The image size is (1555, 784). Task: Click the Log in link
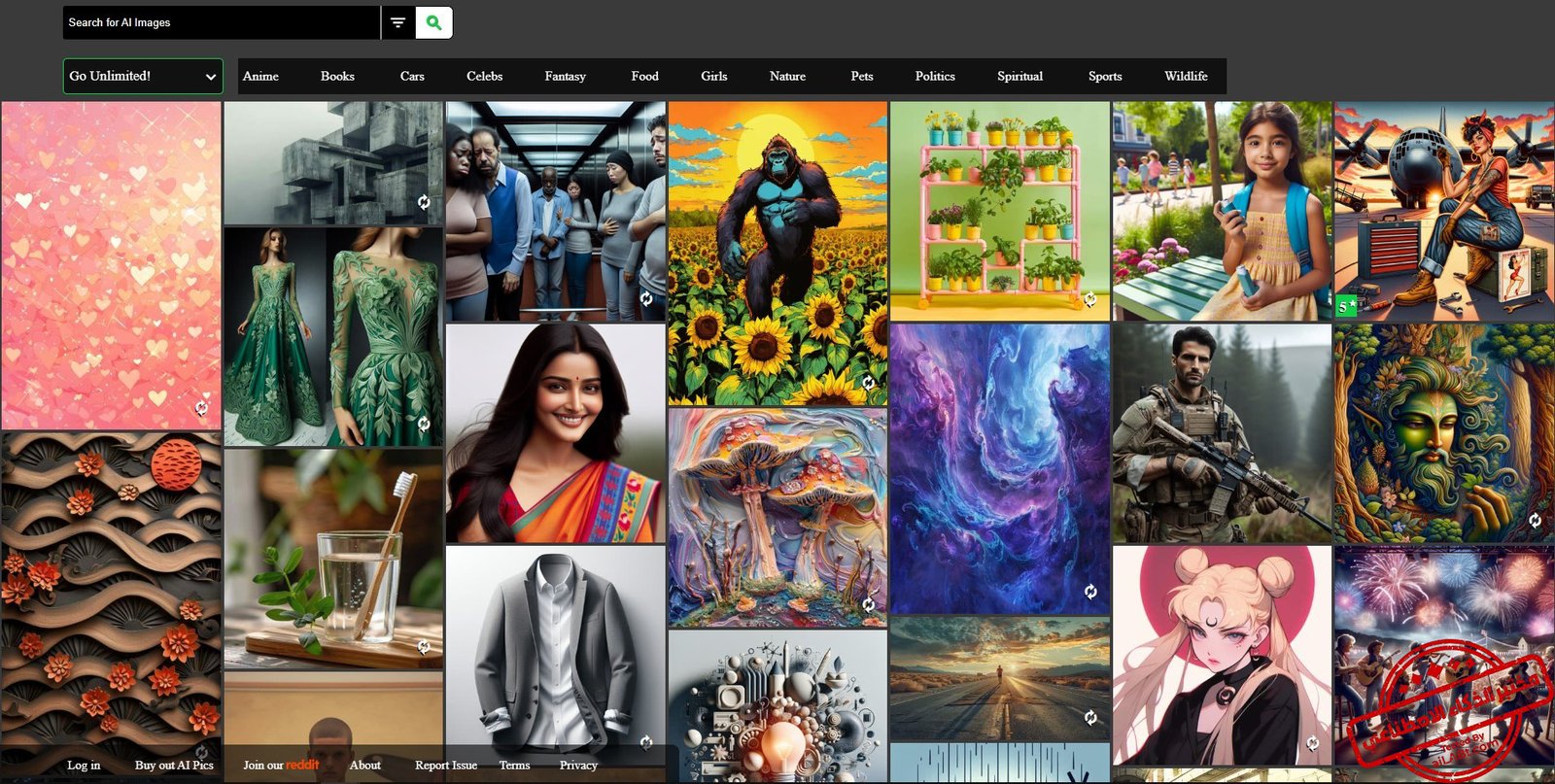tap(84, 765)
